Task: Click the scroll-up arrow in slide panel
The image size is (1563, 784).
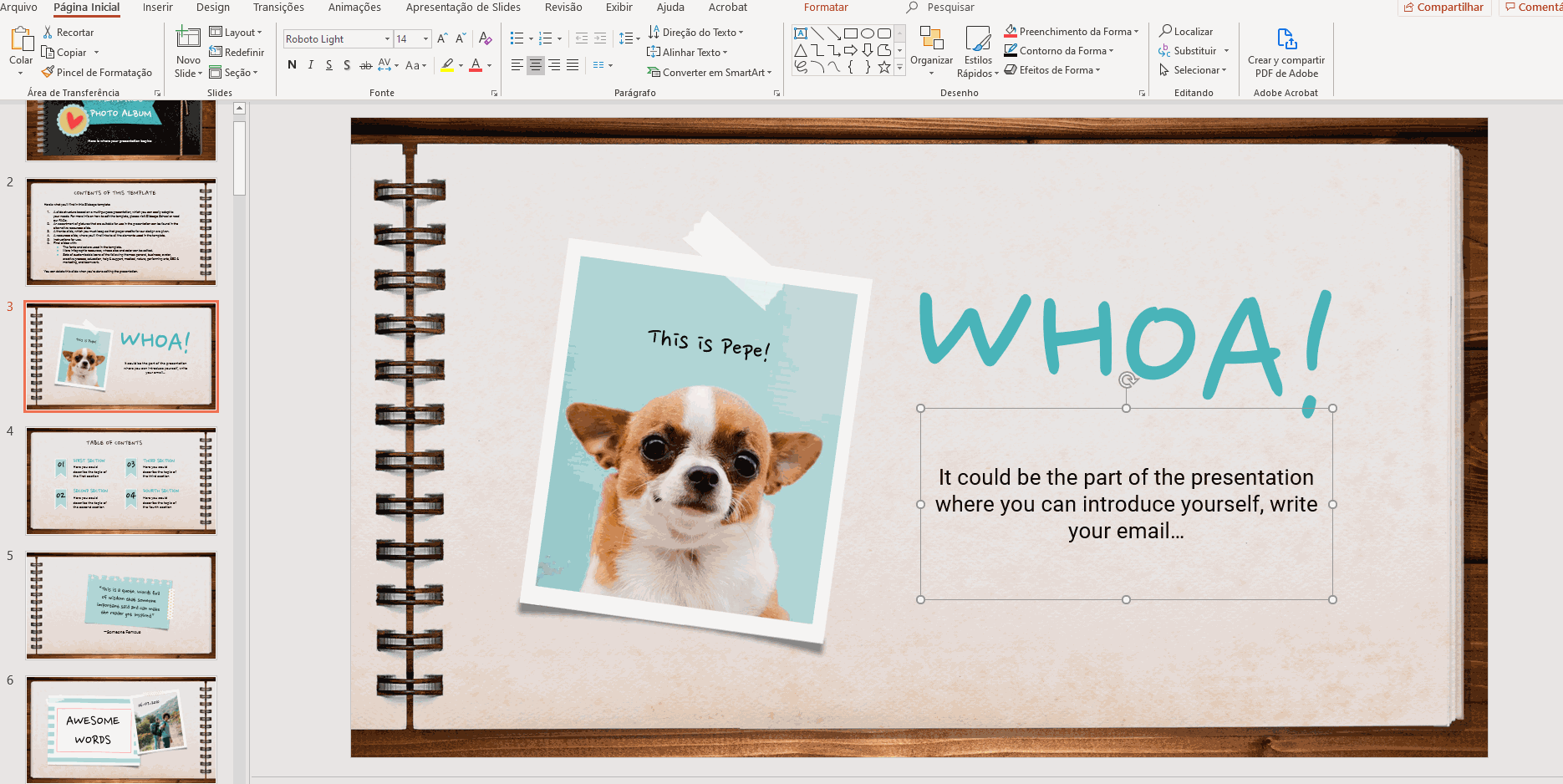Action: click(x=239, y=109)
